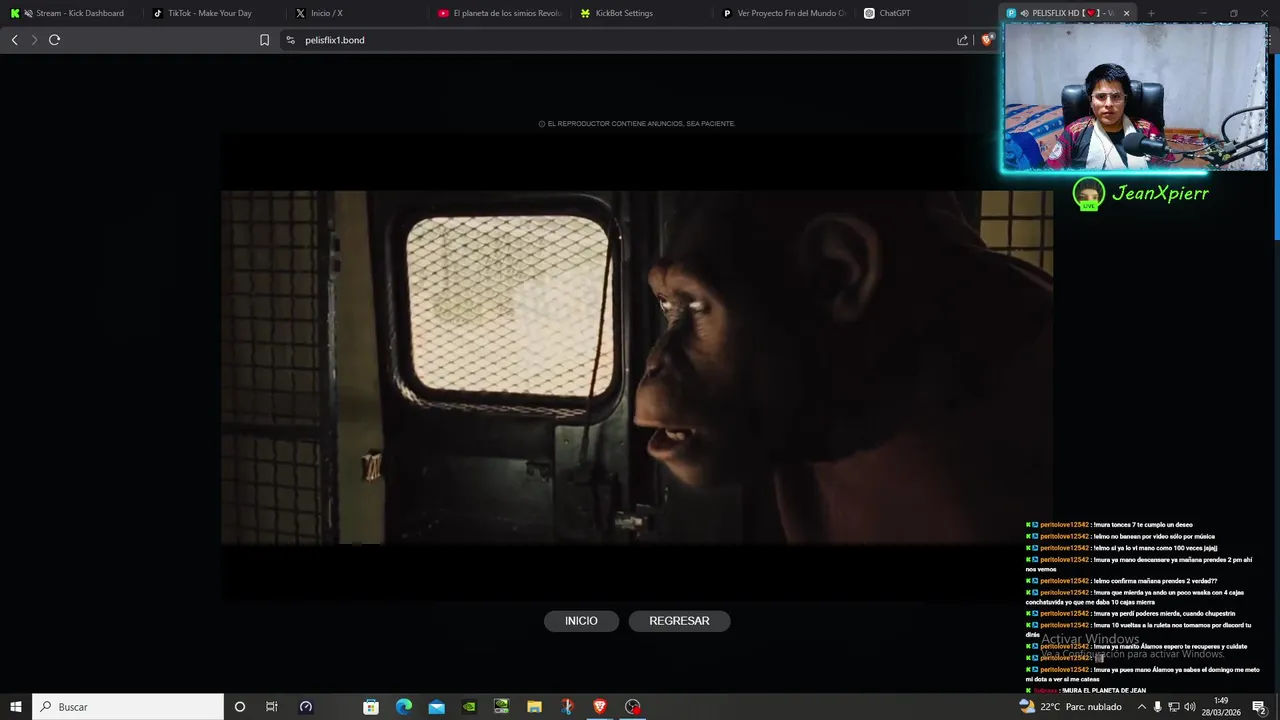Open Brave browser icon on taskbar
Image resolution: width=1280 pixels, height=720 pixels.
pos(600,707)
